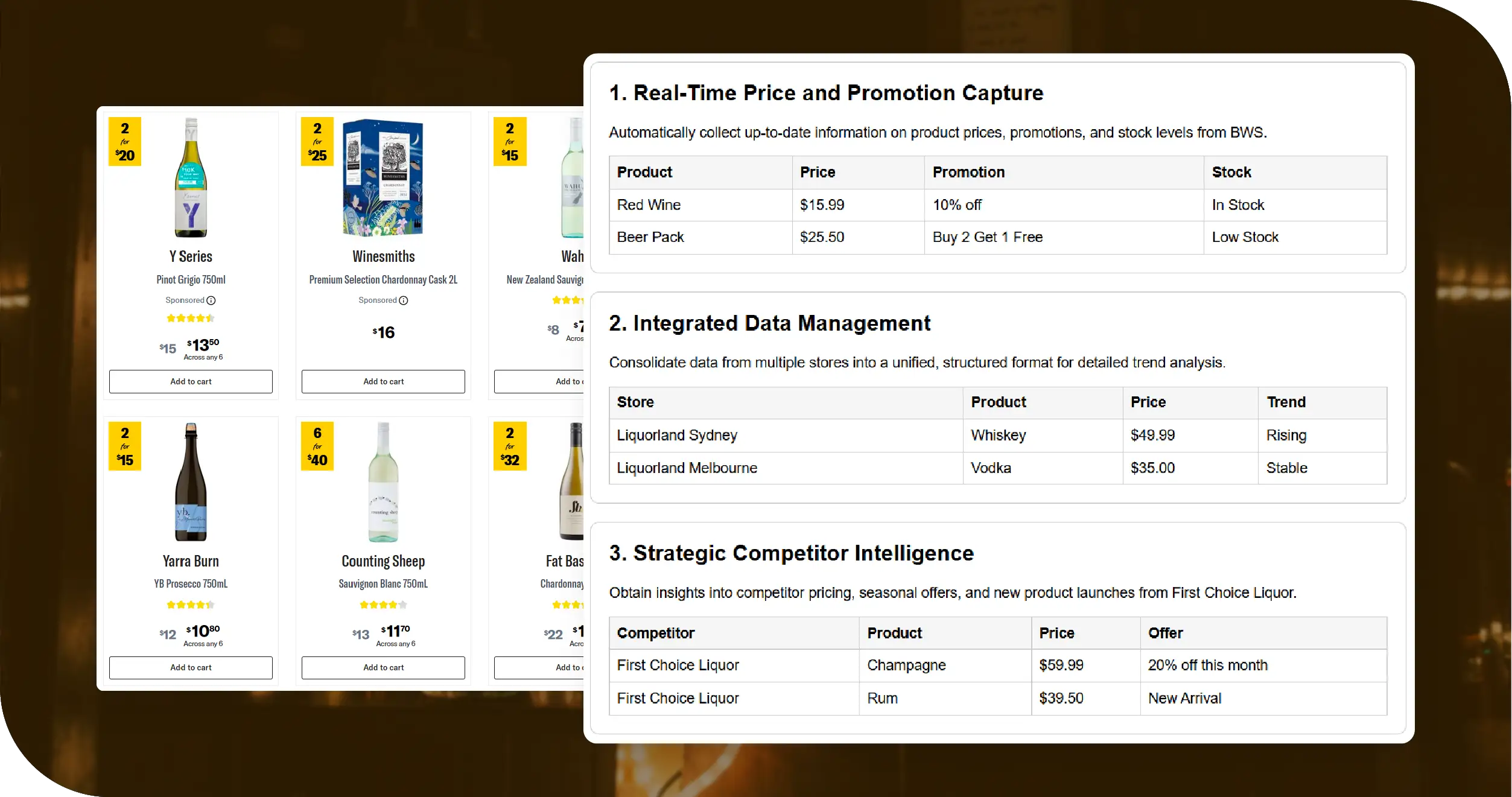Select the "2 for $20" badge on Y Series
1512x797 pixels.
tap(125, 141)
